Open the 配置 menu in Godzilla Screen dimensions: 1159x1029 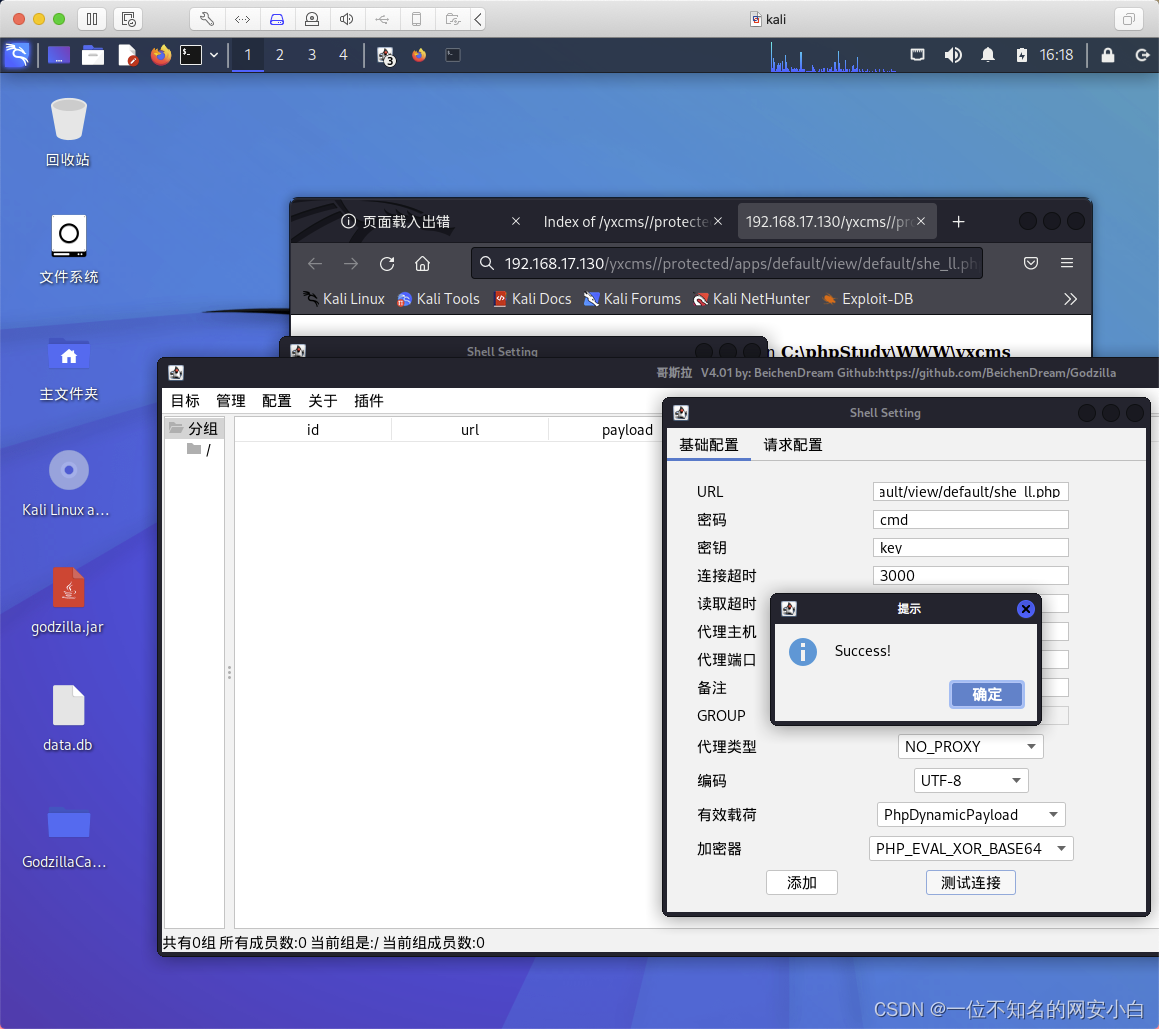[276, 401]
